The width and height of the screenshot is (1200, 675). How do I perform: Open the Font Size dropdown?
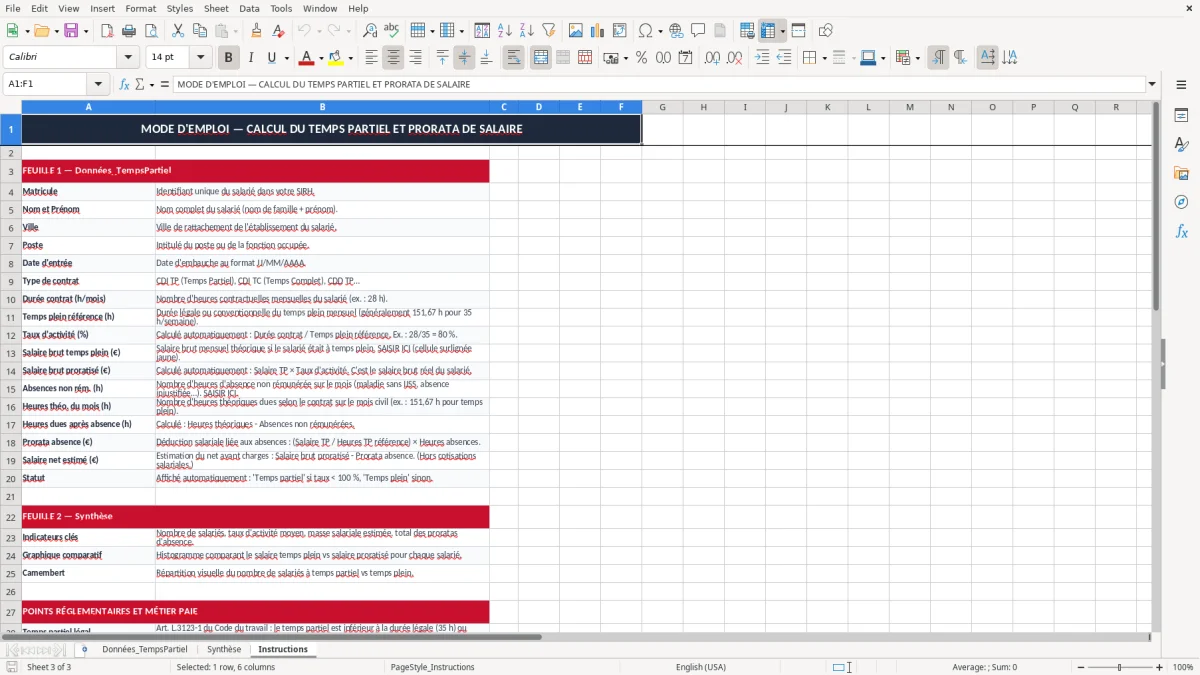[x=201, y=57]
